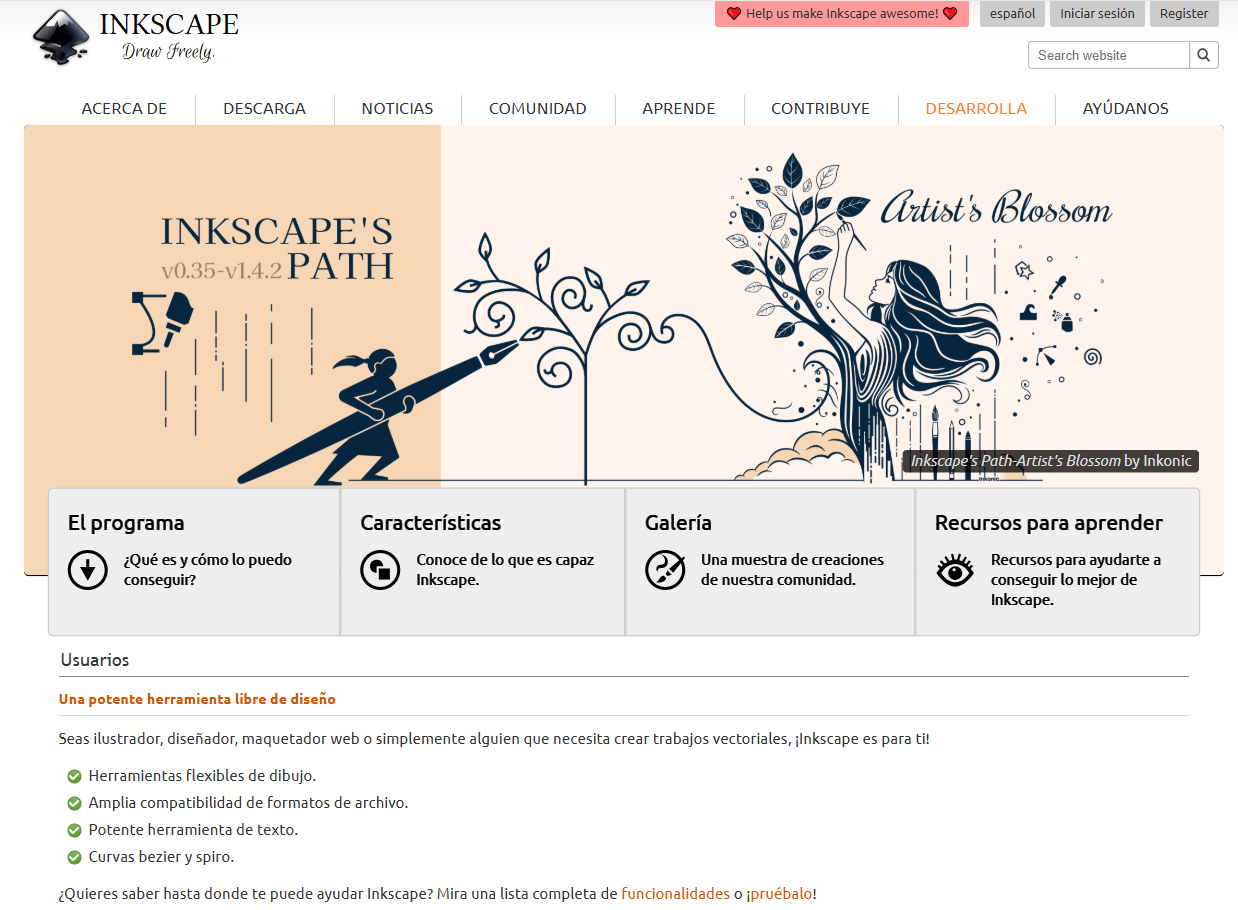Click the shapes icon under Características
This screenshot has height=910, width=1238.
point(380,570)
